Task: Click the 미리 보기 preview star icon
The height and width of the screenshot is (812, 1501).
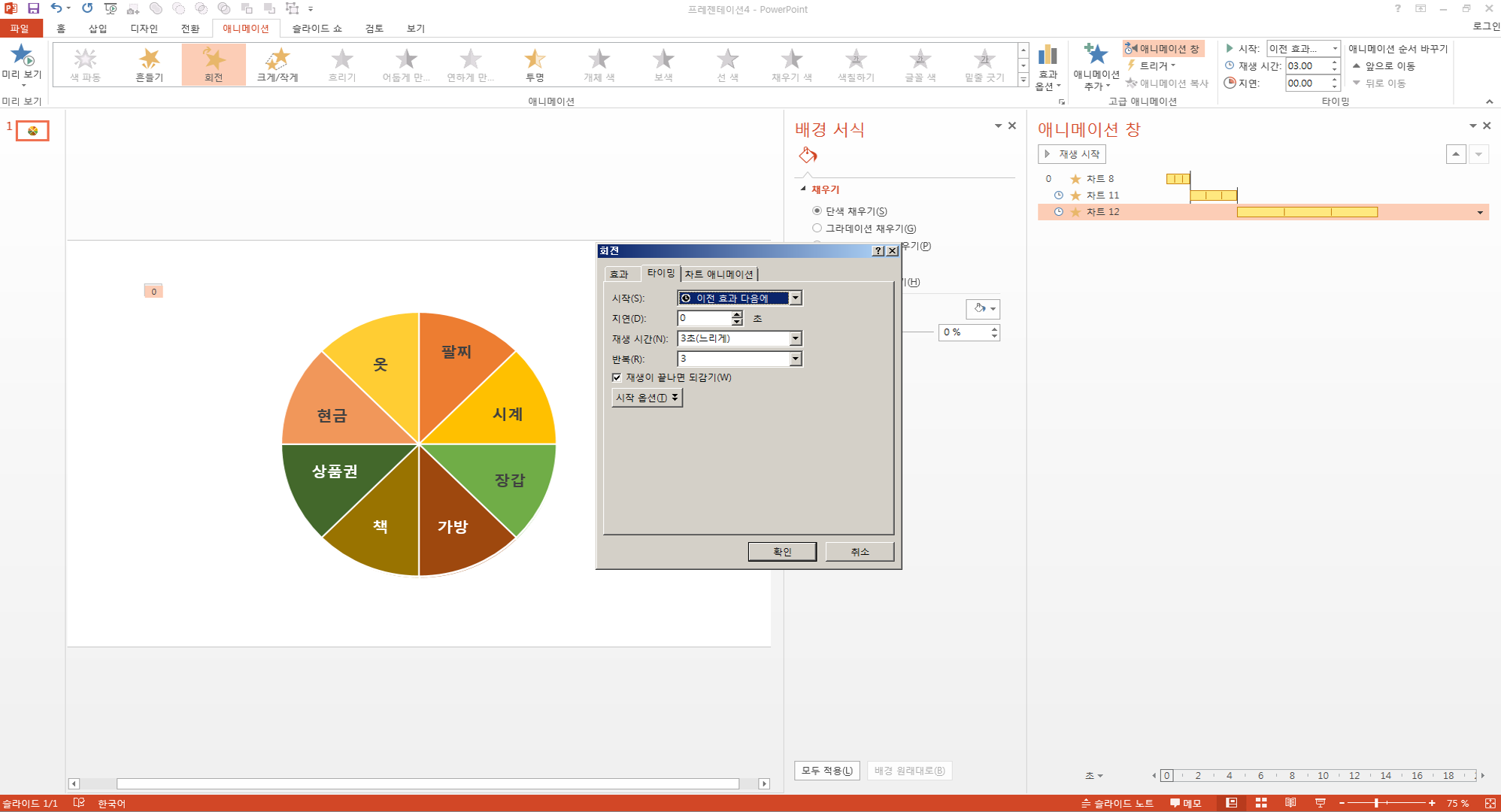Action: pos(22,56)
